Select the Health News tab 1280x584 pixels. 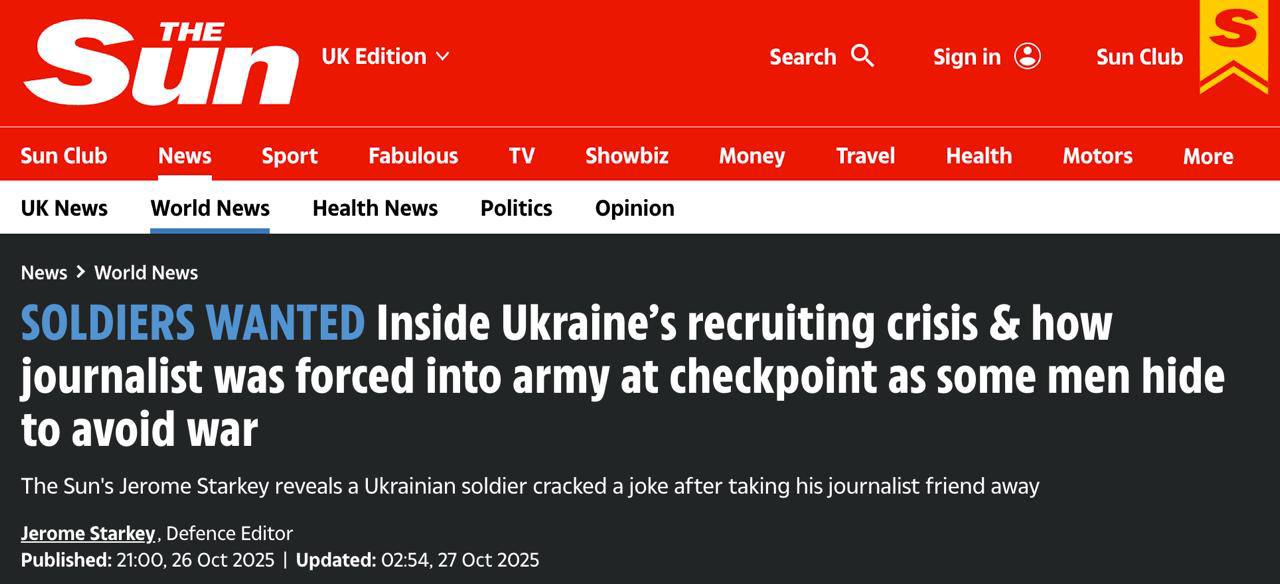375,208
